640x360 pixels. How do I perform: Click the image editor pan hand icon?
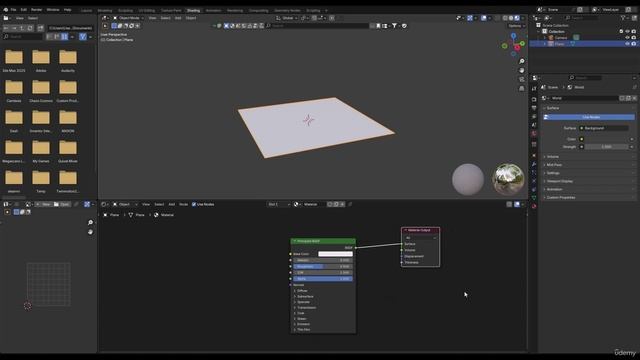click(90, 232)
